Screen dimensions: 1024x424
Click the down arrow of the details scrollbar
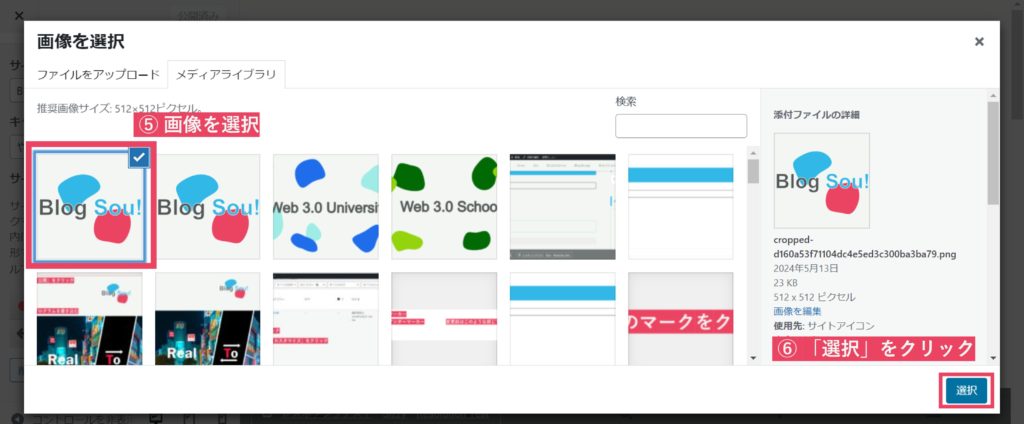point(993,357)
